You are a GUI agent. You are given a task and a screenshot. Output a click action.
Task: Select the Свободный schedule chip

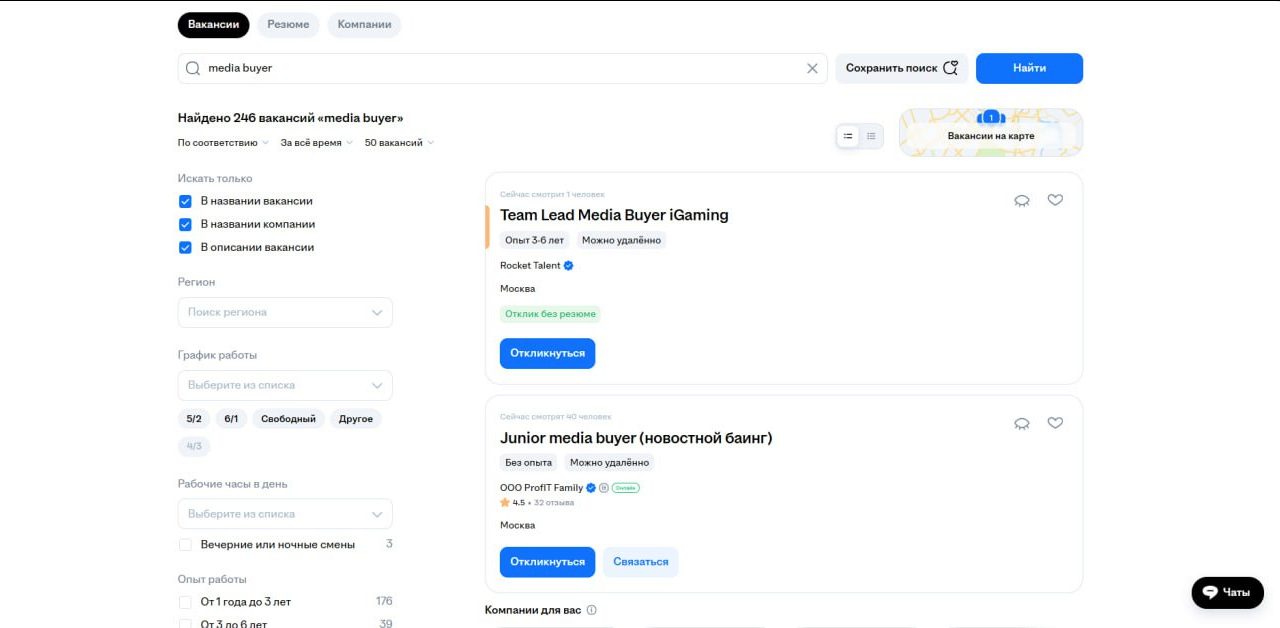288,419
